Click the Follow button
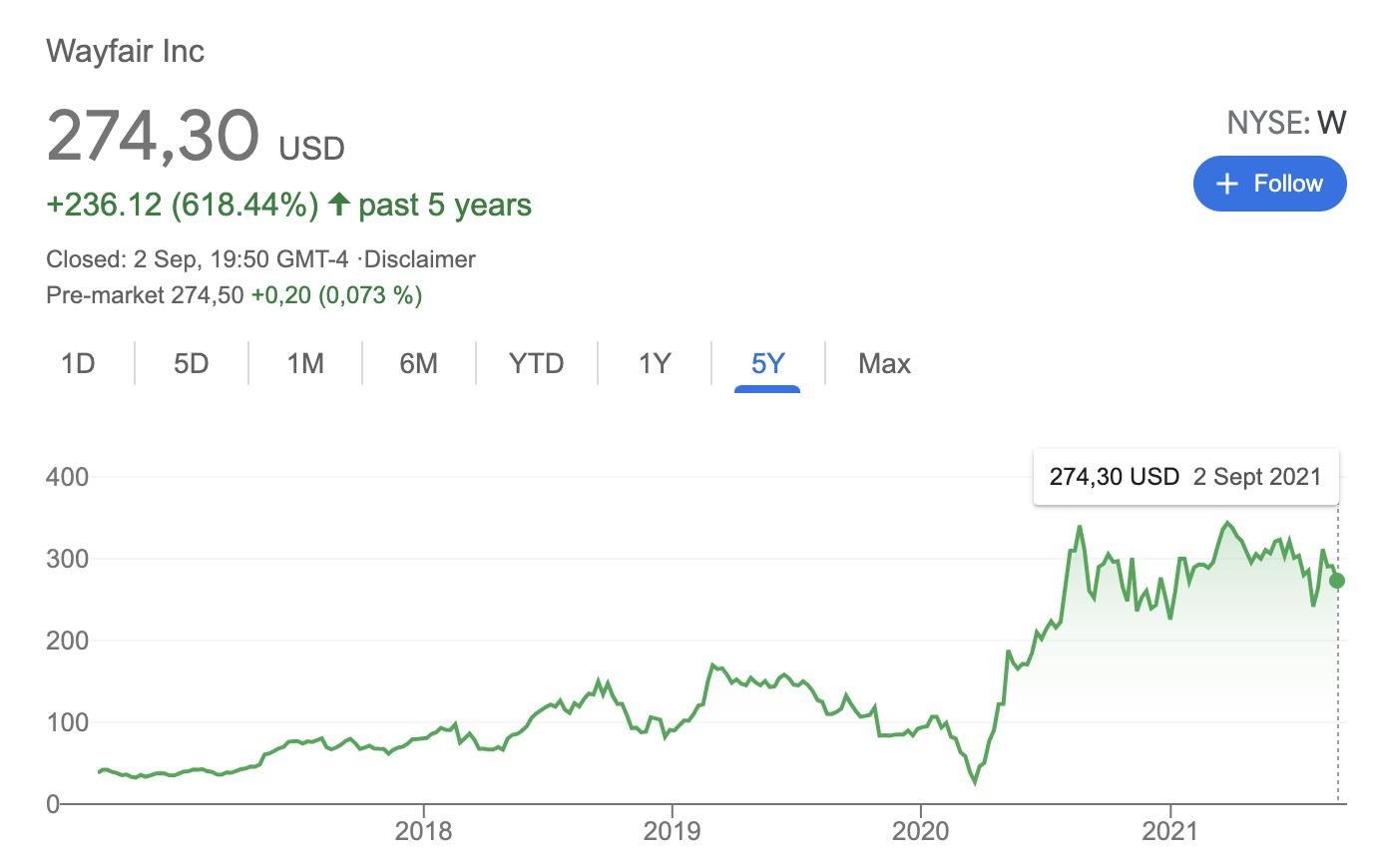Image resolution: width=1375 pixels, height=868 pixels. (1269, 184)
